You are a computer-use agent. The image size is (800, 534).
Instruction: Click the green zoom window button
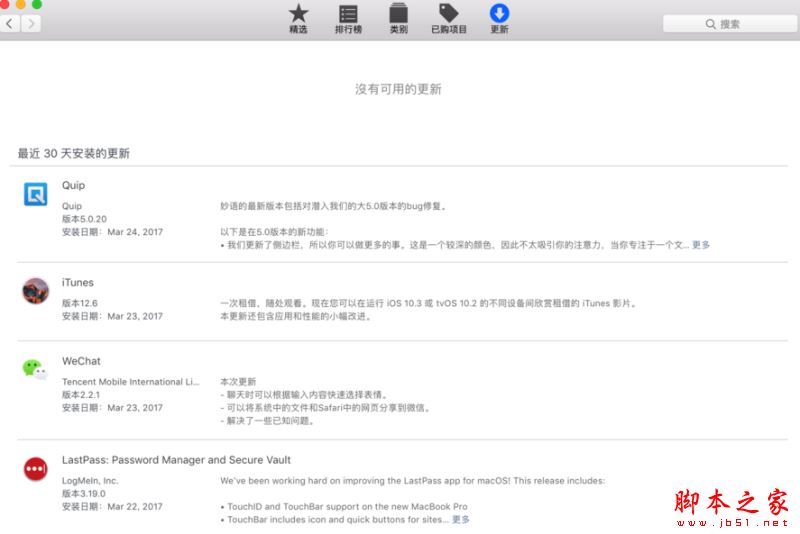[x=37, y=4]
